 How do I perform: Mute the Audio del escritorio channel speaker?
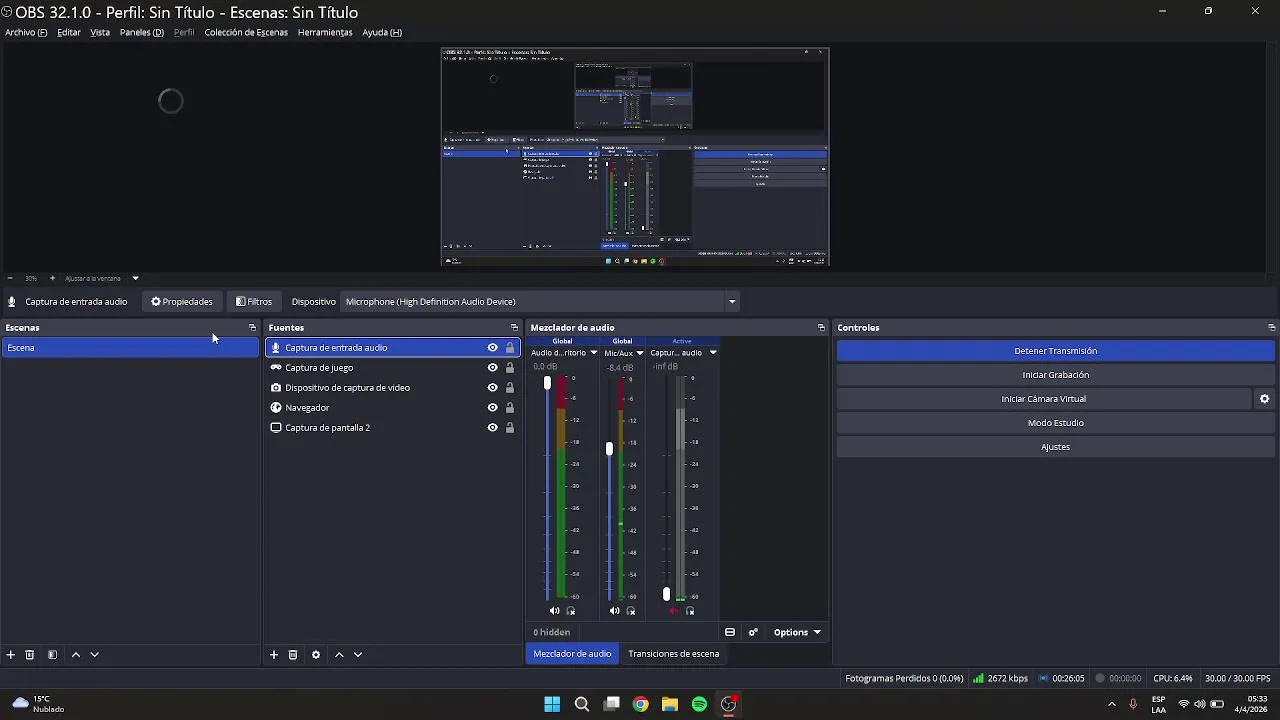click(555, 611)
